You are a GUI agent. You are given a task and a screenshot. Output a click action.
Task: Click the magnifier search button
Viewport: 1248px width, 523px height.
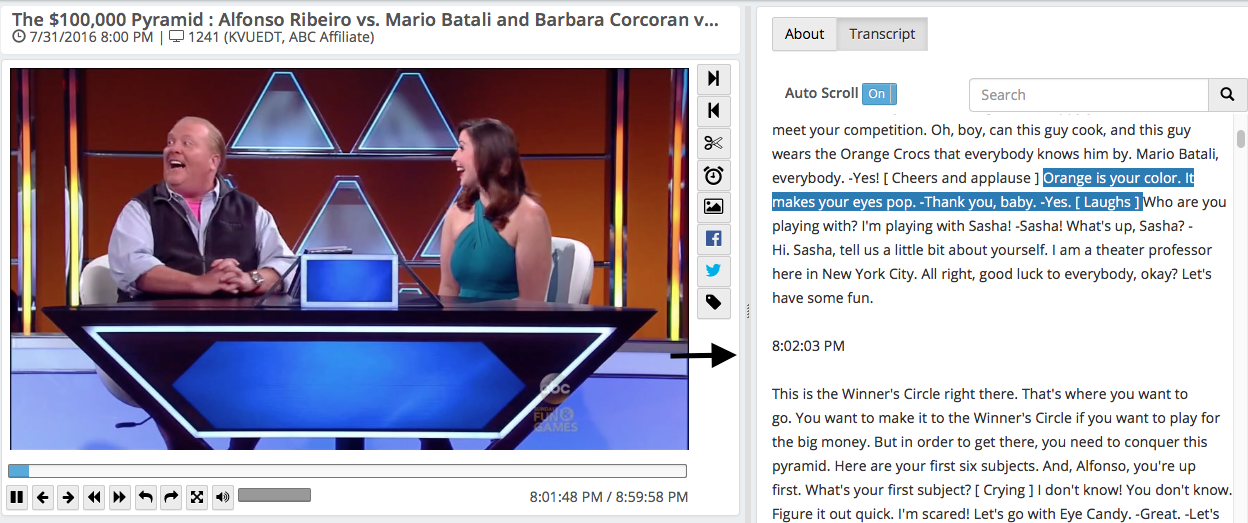[1228, 95]
